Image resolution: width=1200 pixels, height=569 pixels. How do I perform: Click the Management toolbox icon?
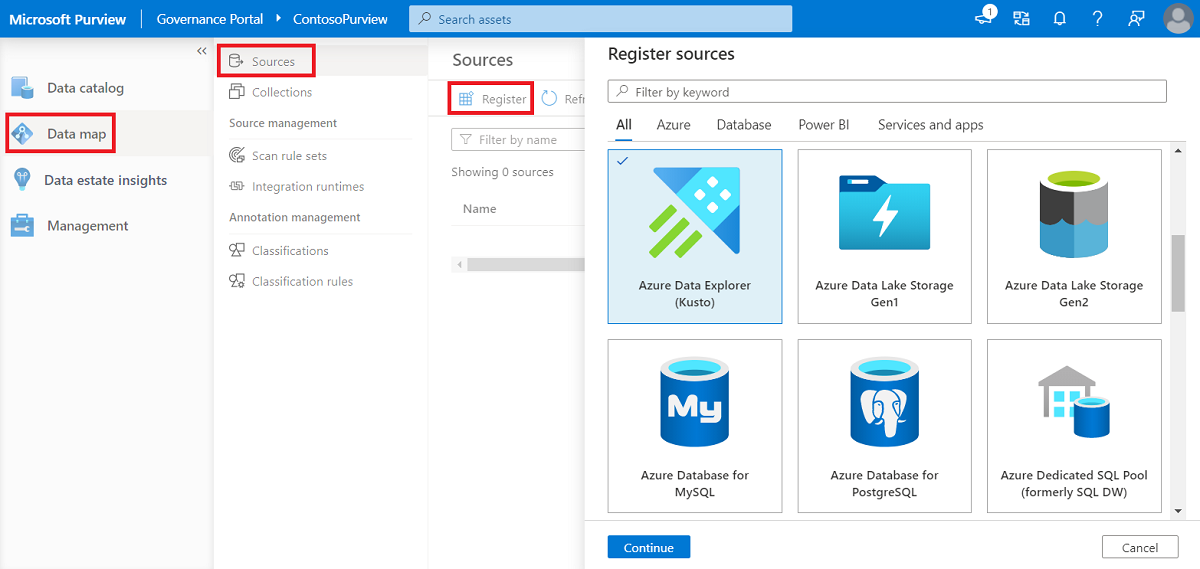(x=23, y=226)
